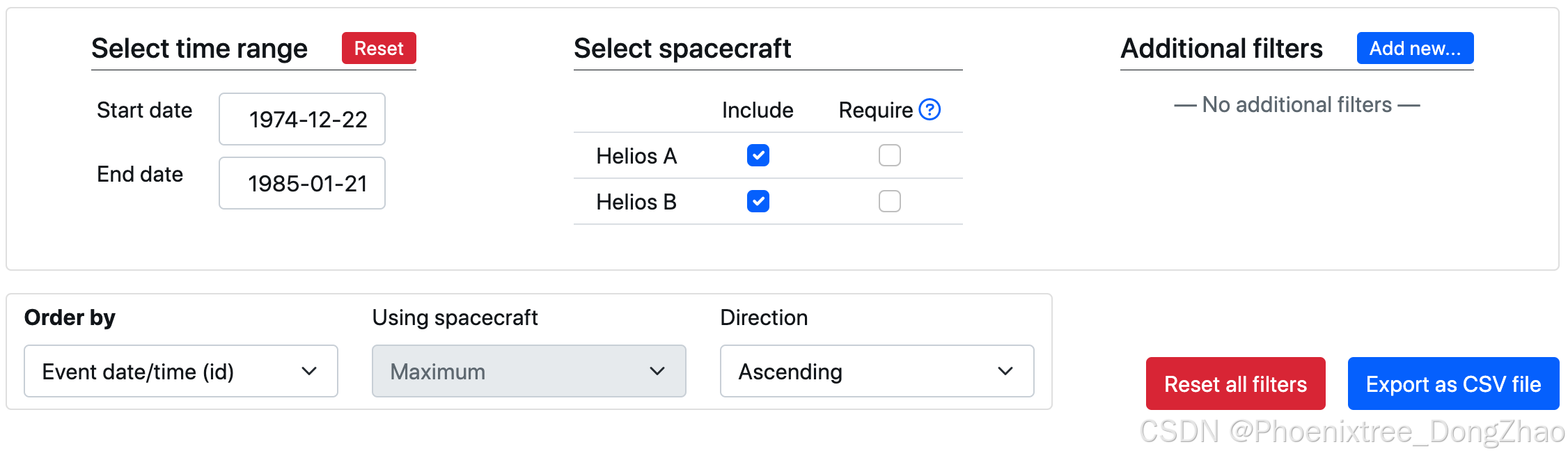
Task: Uncheck Include for Helios A
Action: click(758, 155)
